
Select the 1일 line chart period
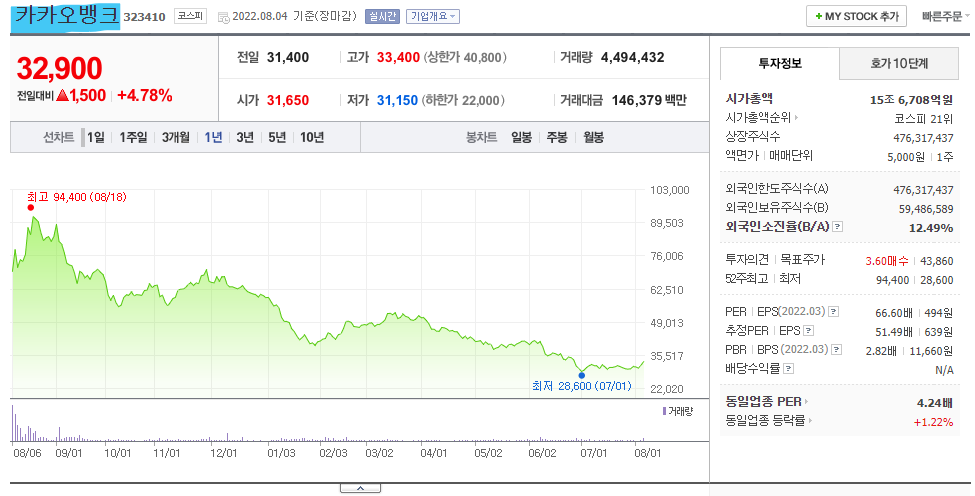click(x=95, y=137)
